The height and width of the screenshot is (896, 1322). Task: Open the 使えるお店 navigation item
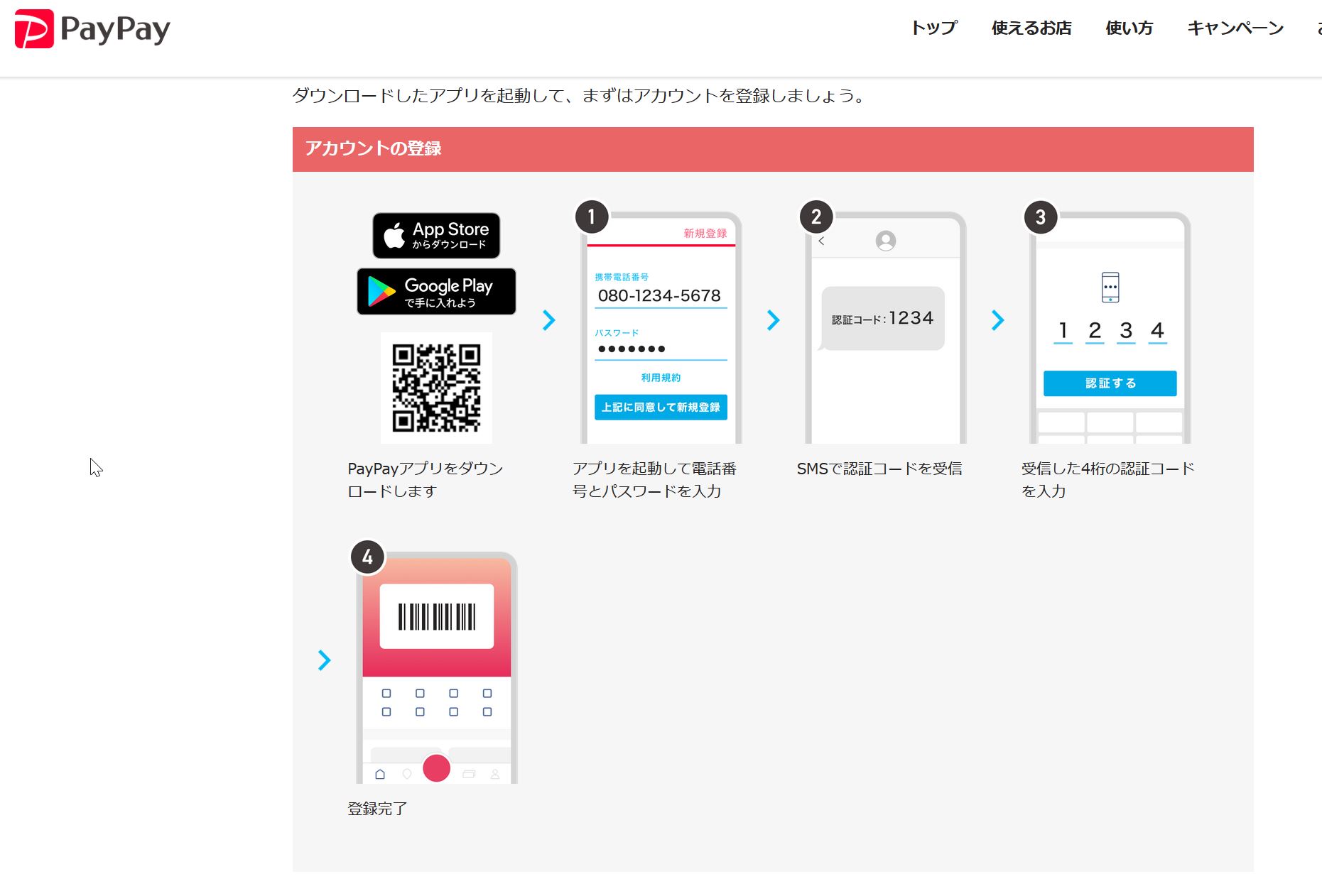pyautogui.click(x=1031, y=28)
